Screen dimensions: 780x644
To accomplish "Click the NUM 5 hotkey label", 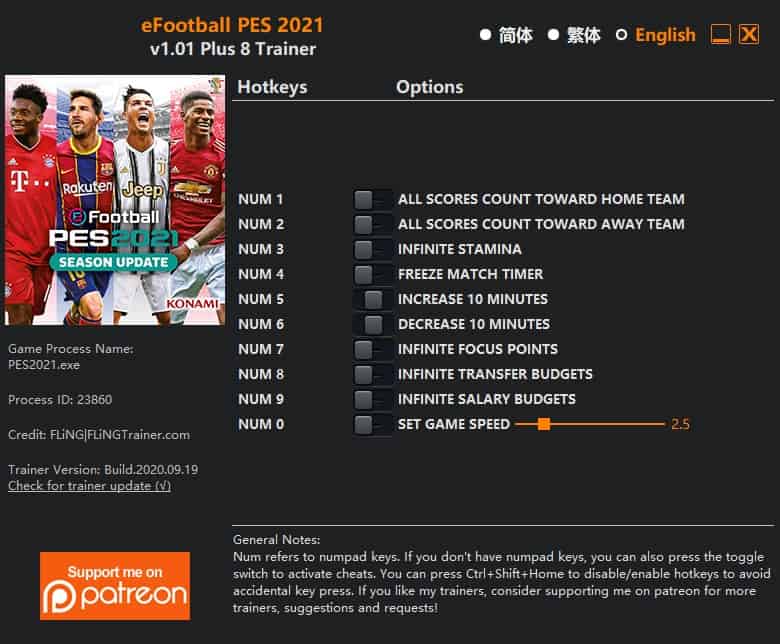I will 261,299.
